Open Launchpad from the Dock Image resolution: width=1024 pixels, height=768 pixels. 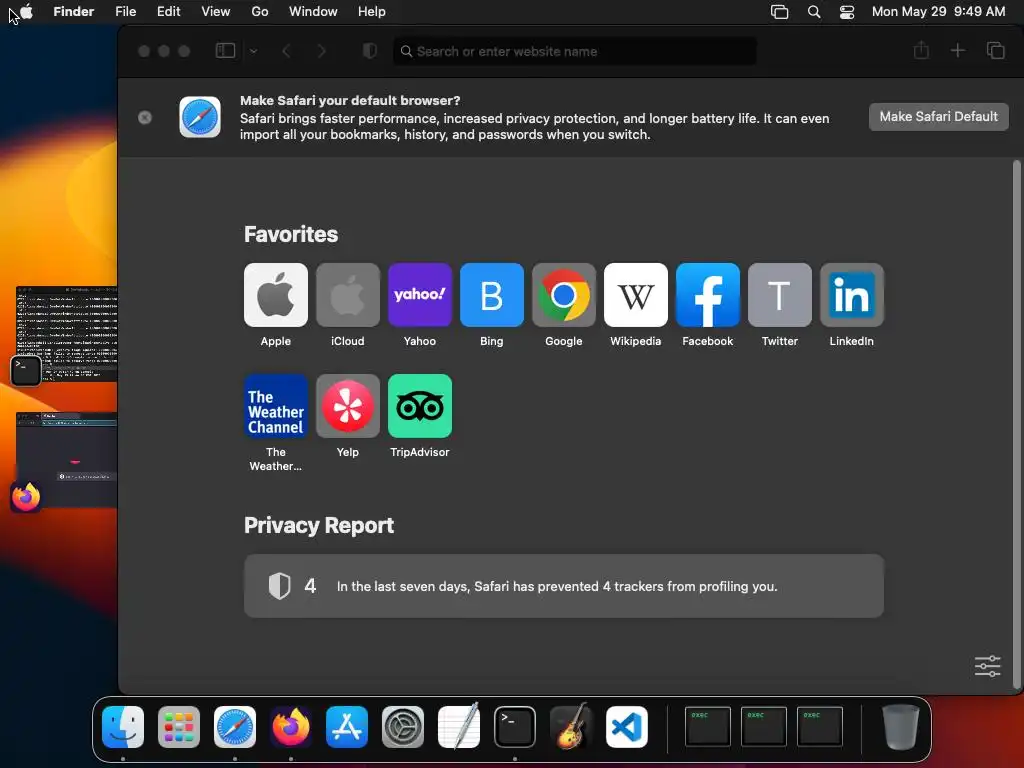(179, 727)
